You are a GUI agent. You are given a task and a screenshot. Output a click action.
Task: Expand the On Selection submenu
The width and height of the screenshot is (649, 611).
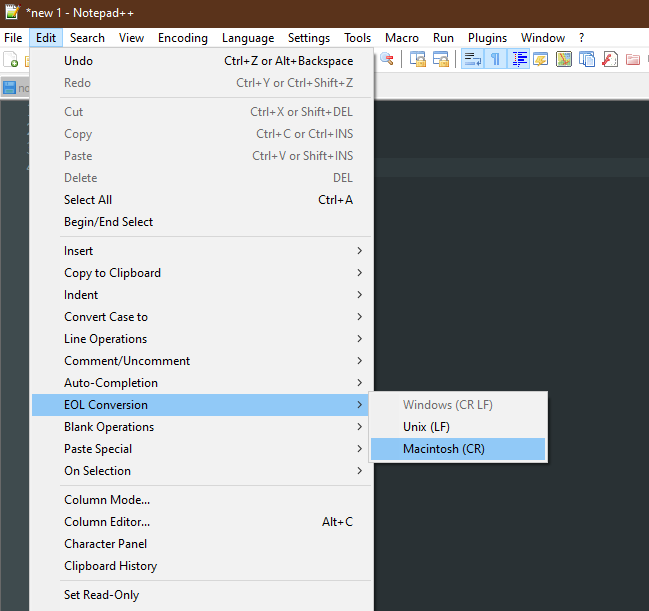coord(202,471)
